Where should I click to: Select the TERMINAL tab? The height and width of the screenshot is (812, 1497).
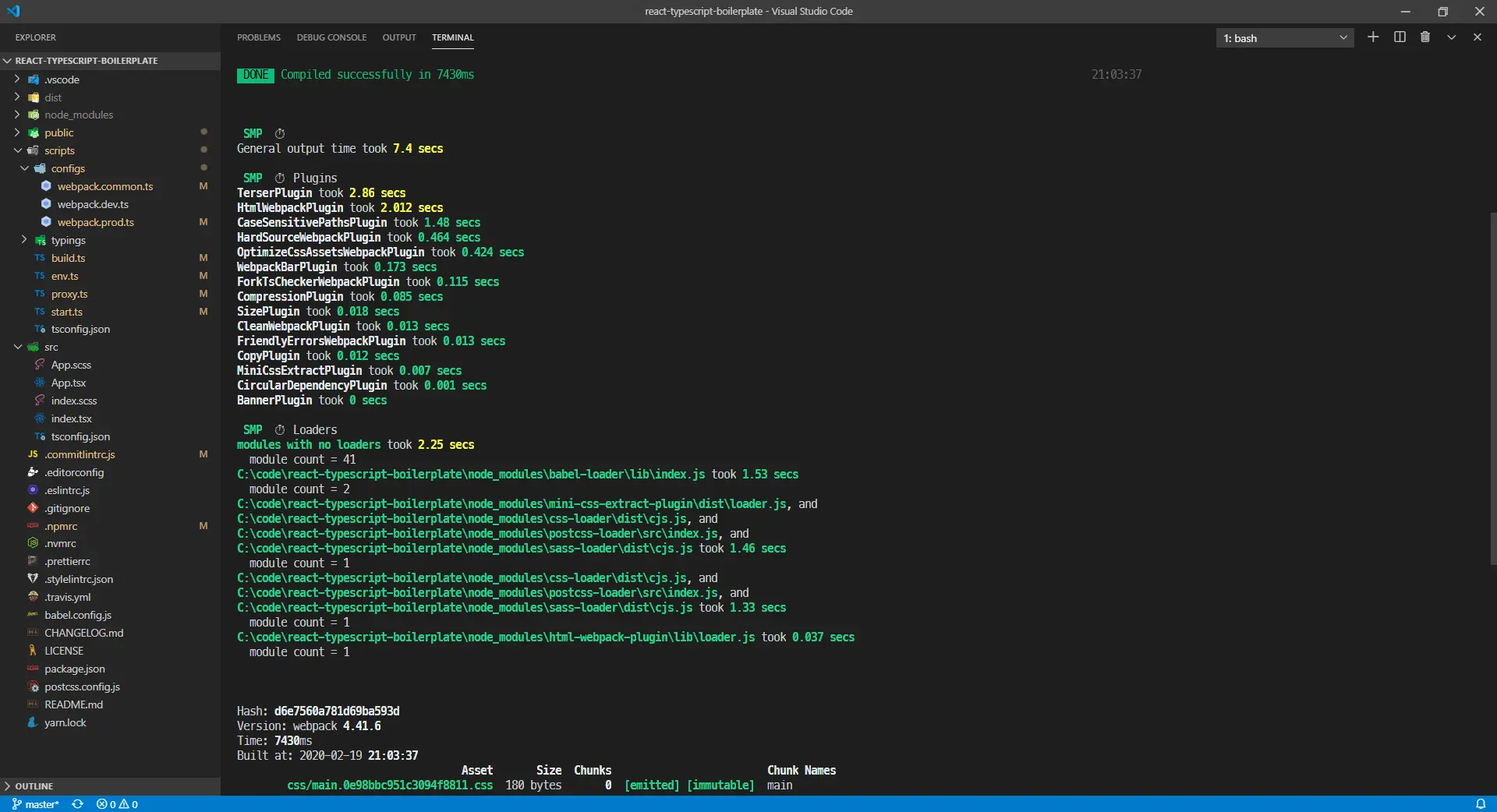point(453,37)
